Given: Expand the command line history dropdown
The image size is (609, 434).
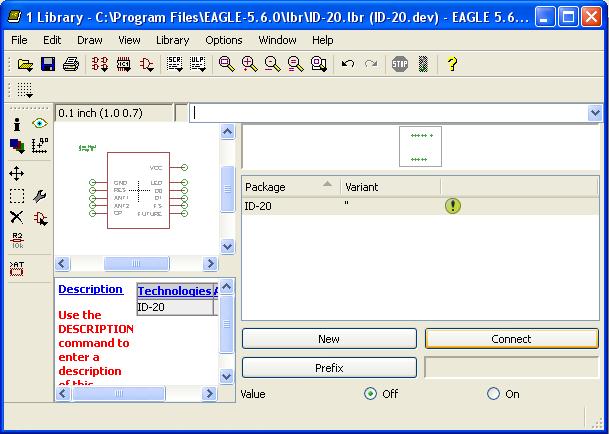Looking at the screenshot, I should pyautogui.click(x=595, y=113).
